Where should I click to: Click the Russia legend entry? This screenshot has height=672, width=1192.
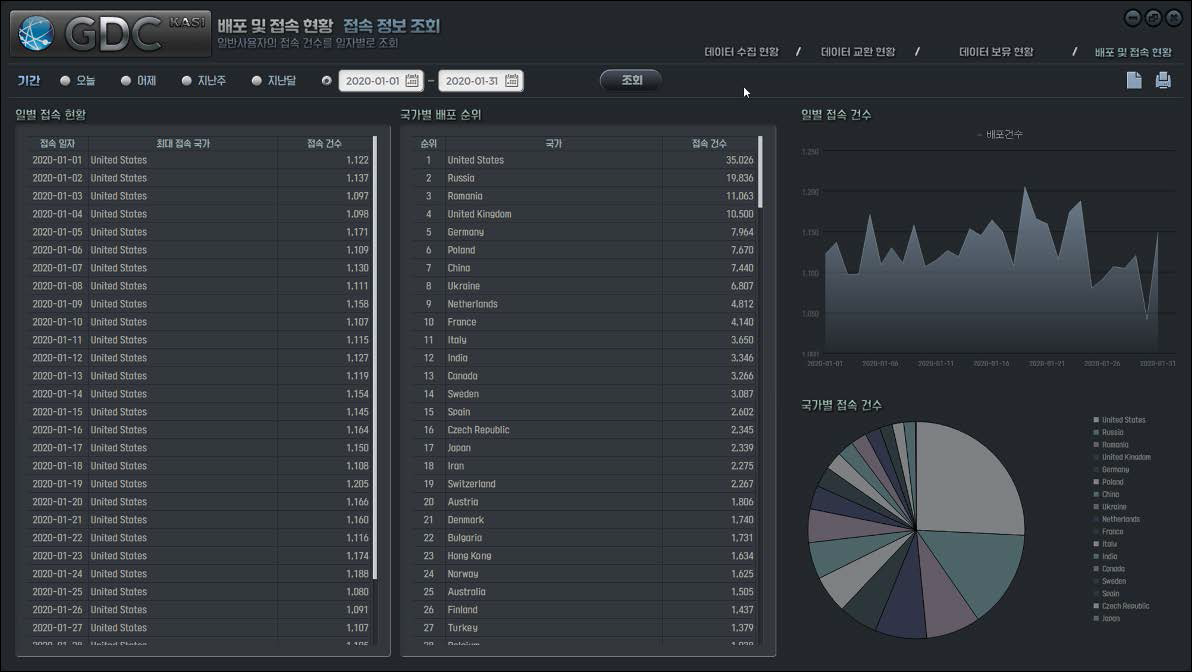click(x=1108, y=432)
